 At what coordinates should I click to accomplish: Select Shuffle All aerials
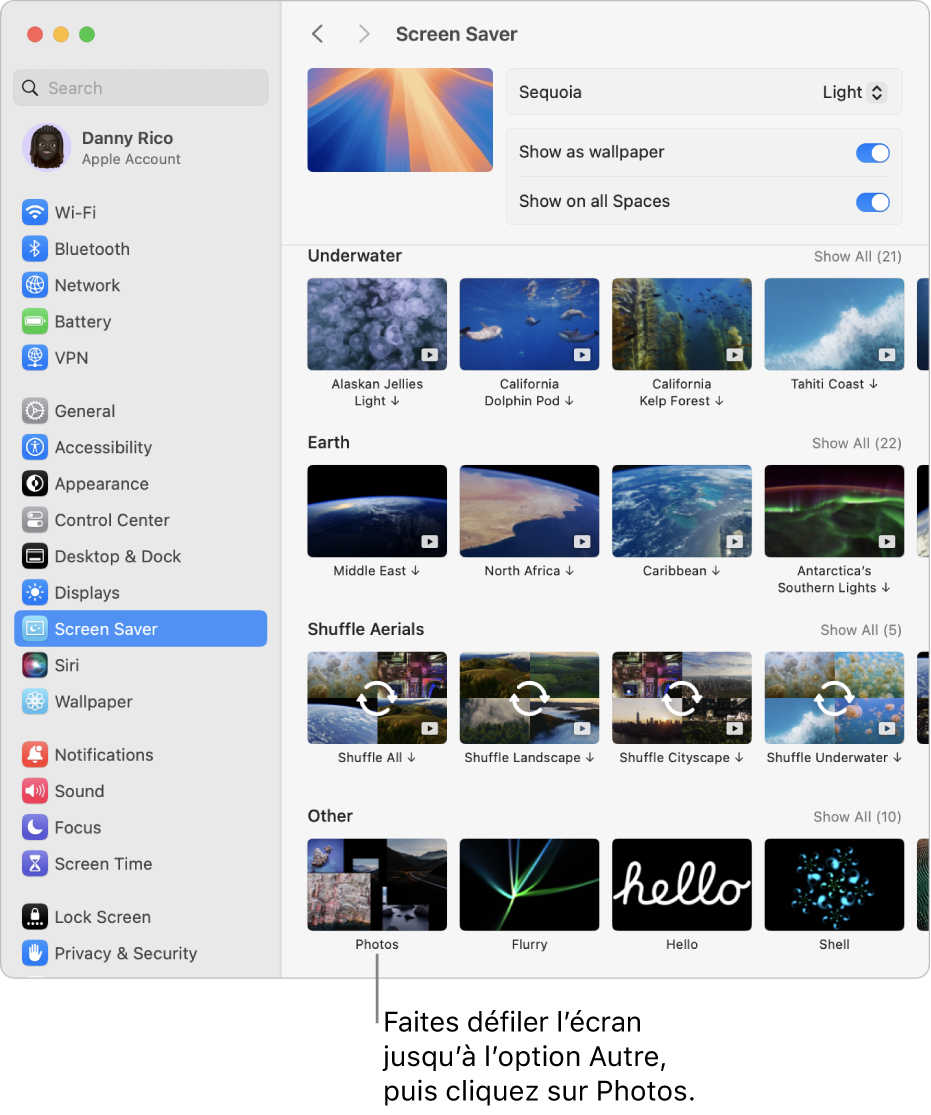click(x=377, y=698)
